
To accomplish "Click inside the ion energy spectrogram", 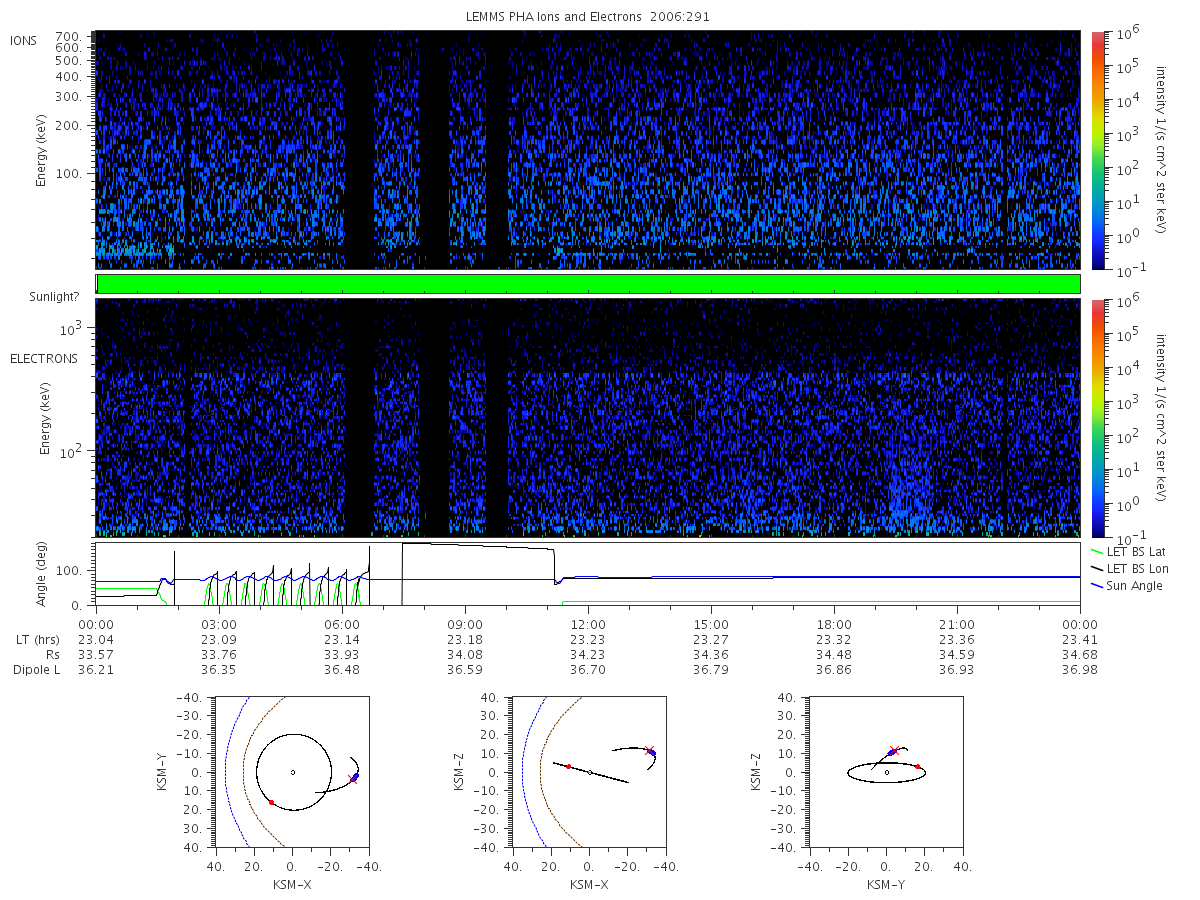I will pyautogui.click(x=588, y=150).
